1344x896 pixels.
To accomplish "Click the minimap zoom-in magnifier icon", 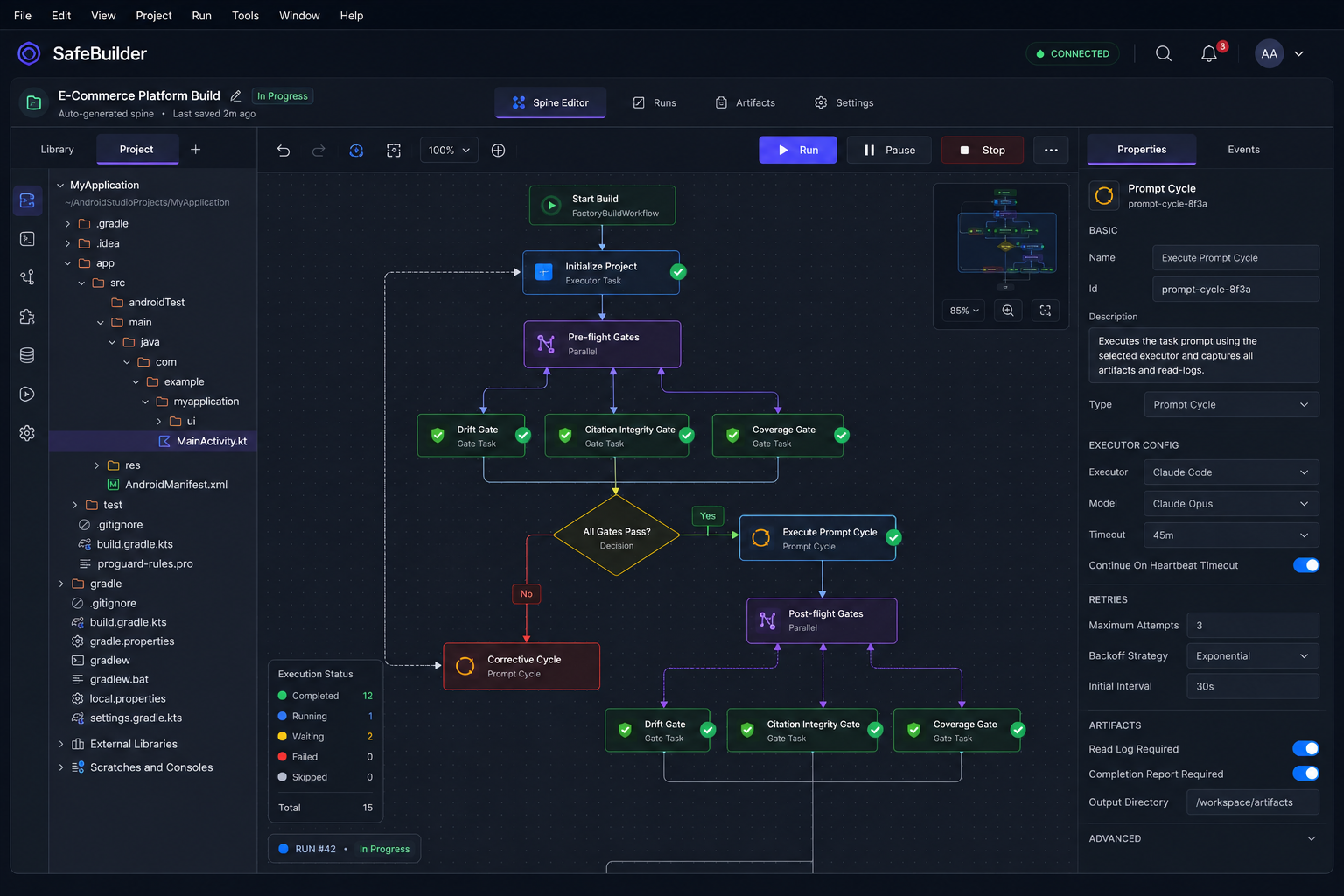I will pos(1008,311).
